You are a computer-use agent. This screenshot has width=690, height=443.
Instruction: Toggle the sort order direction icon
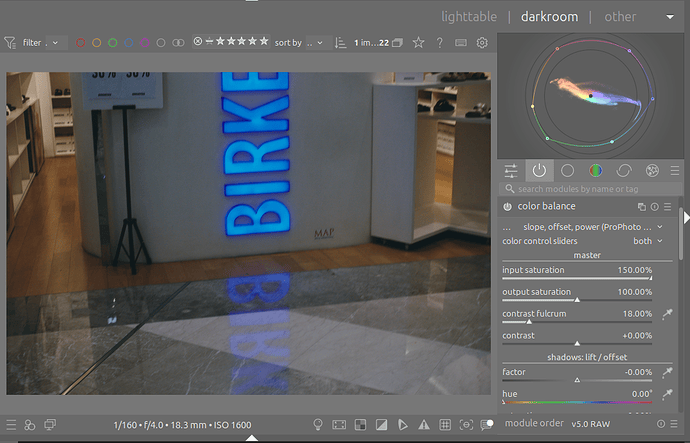point(340,43)
